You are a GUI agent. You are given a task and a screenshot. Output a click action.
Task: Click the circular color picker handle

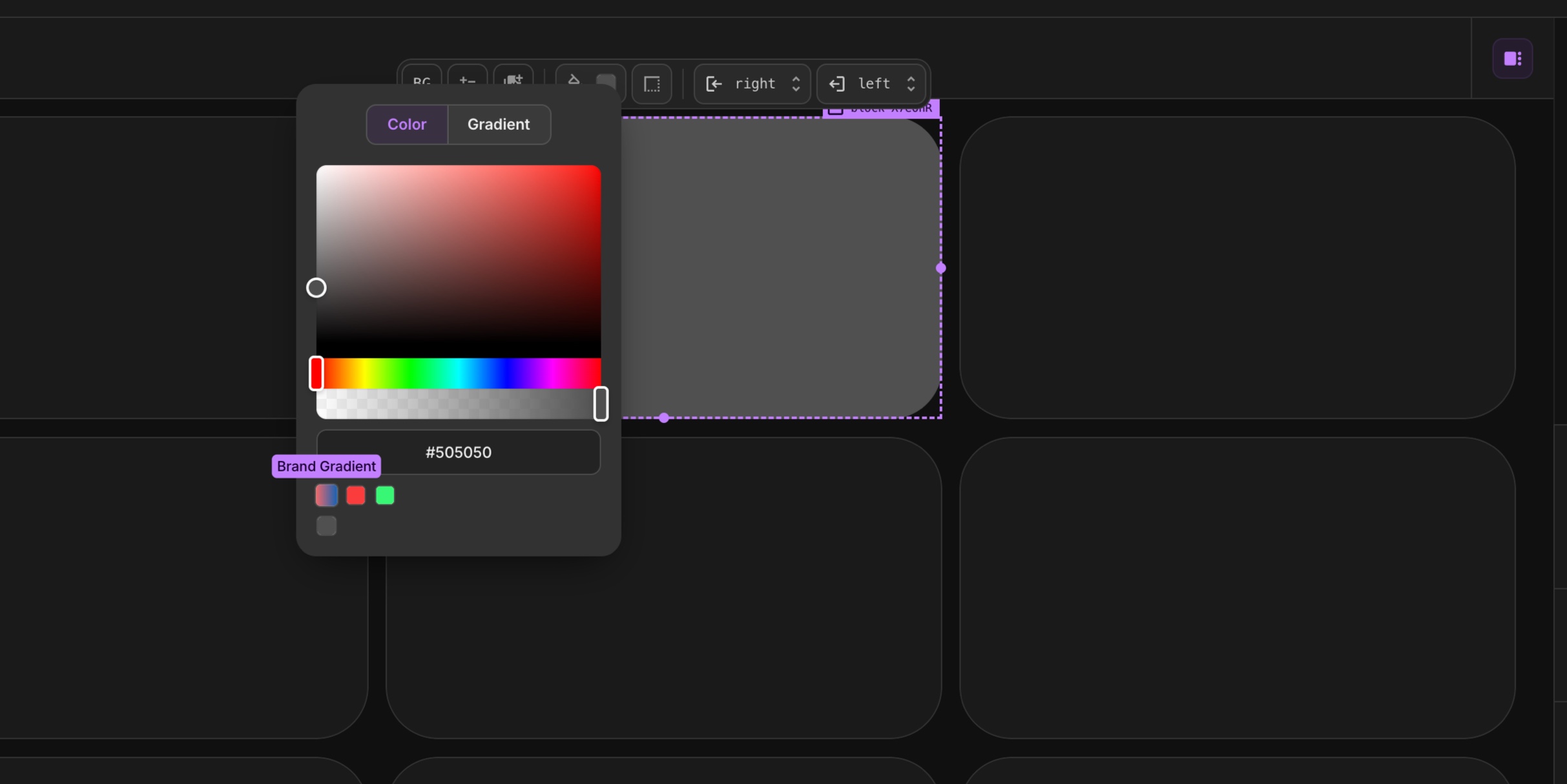[316, 287]
